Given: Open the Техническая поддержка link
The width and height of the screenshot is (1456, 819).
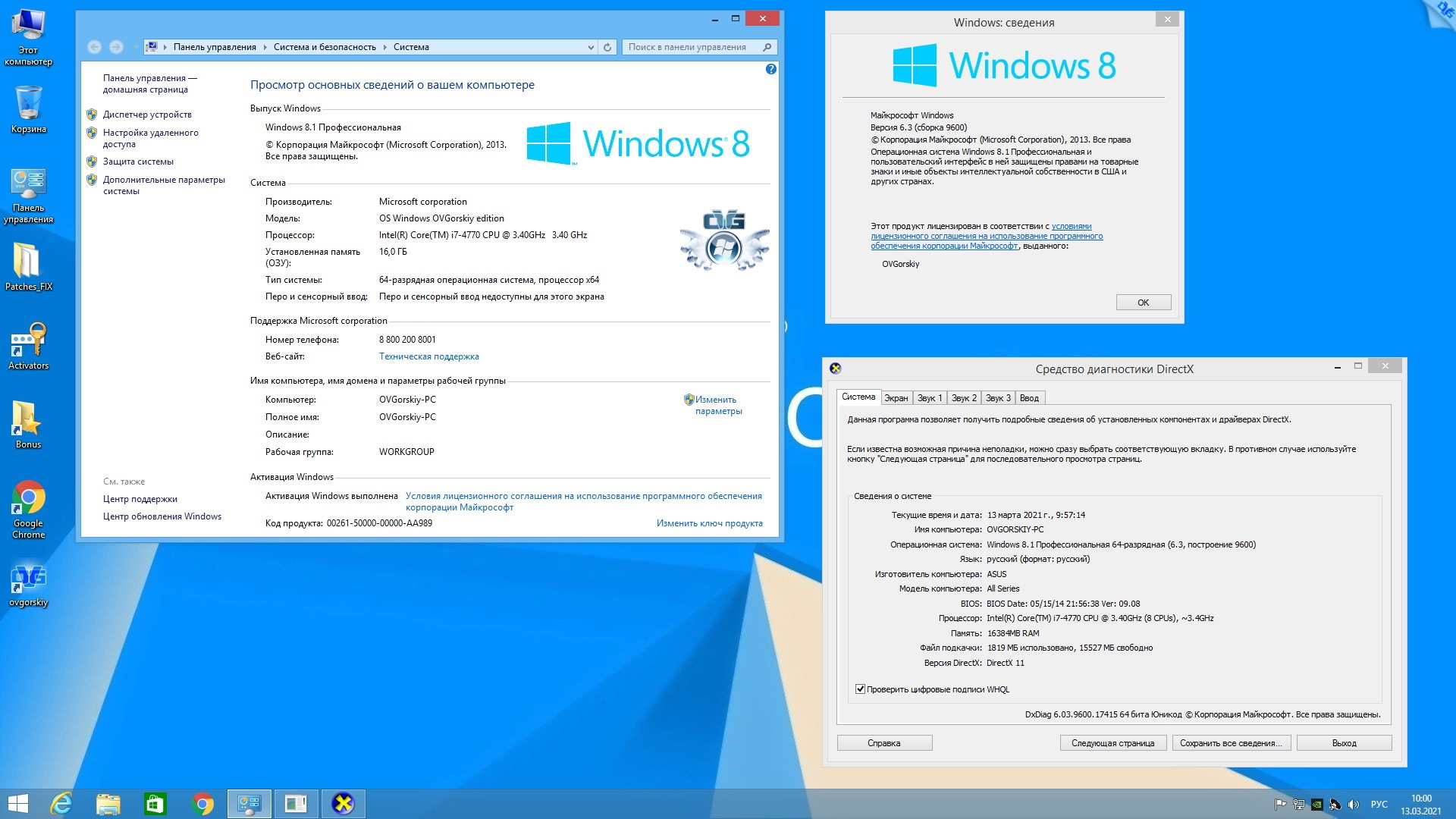Looking at the screenshot, I should (x=428, y=356).
